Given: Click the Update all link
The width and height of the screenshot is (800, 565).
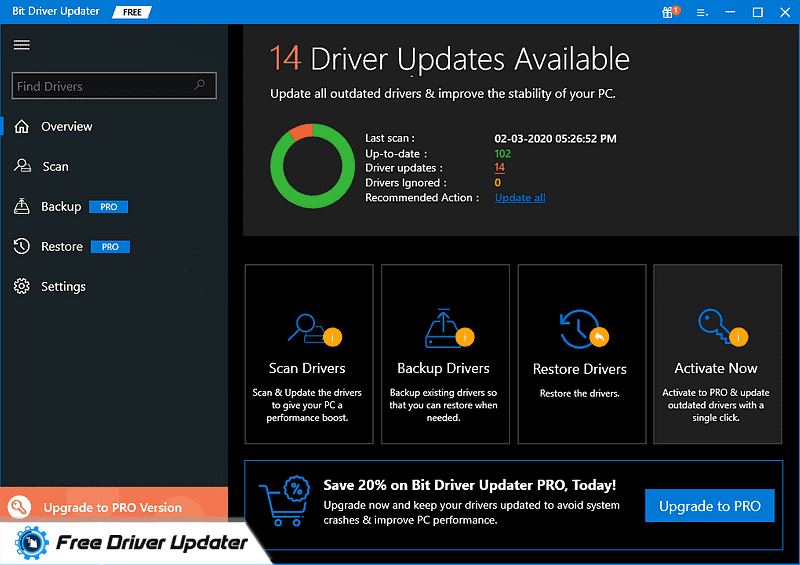Looking at the screenshot, I should click(520, 198).
